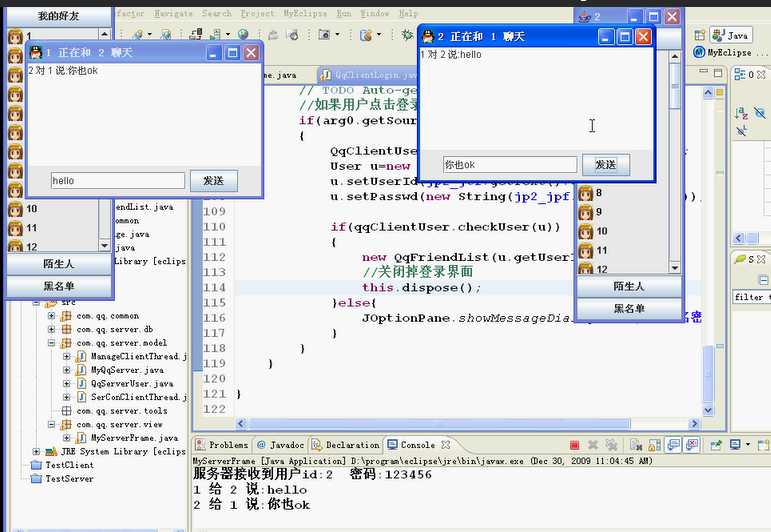Viewport: 771px width, 532px height.
Task: Toggle Hide Fields in Outline view
Action: pyautogui.click(x=760, y=113)
